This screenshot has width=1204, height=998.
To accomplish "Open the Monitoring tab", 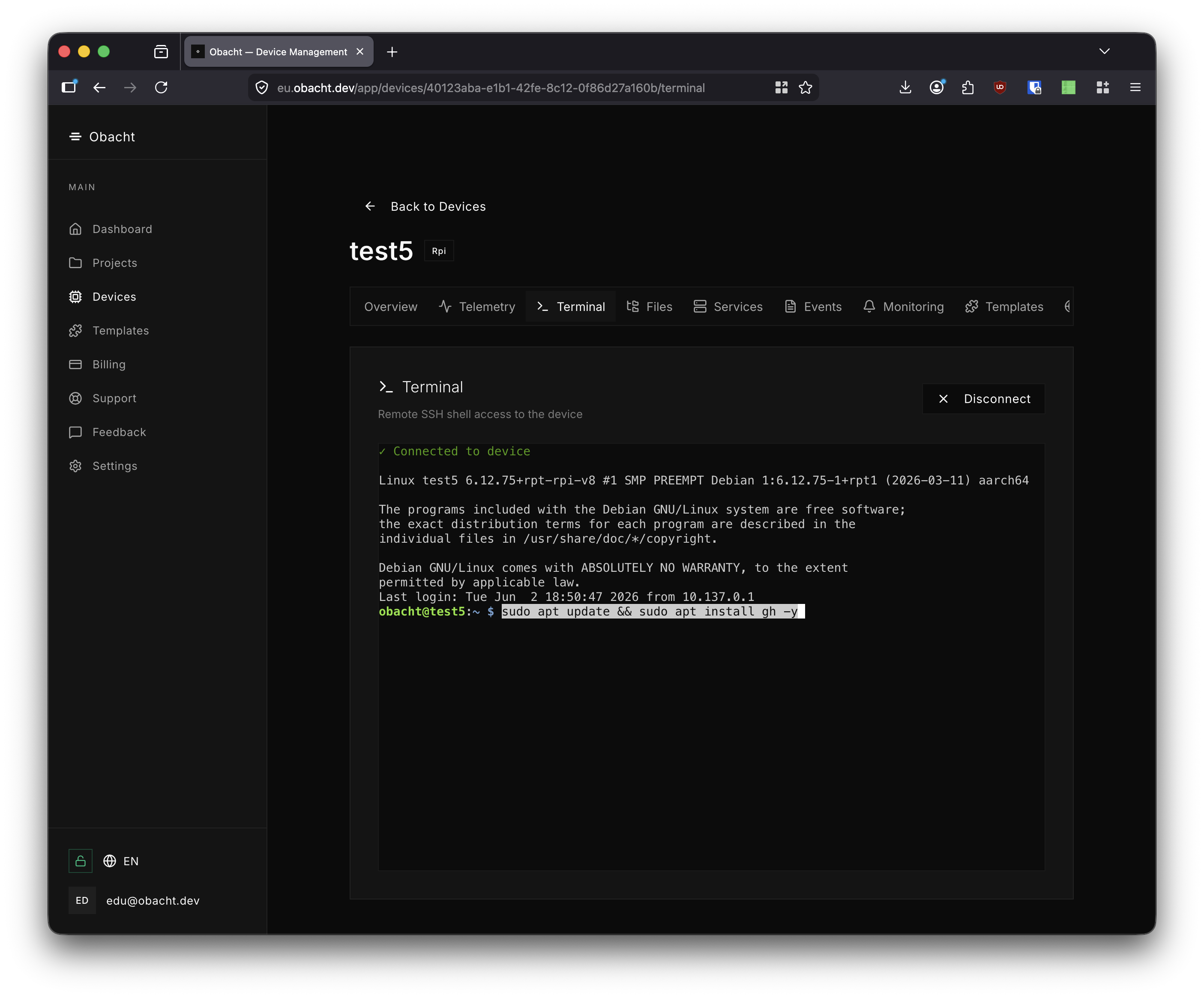I will click(x=904, y=307).
